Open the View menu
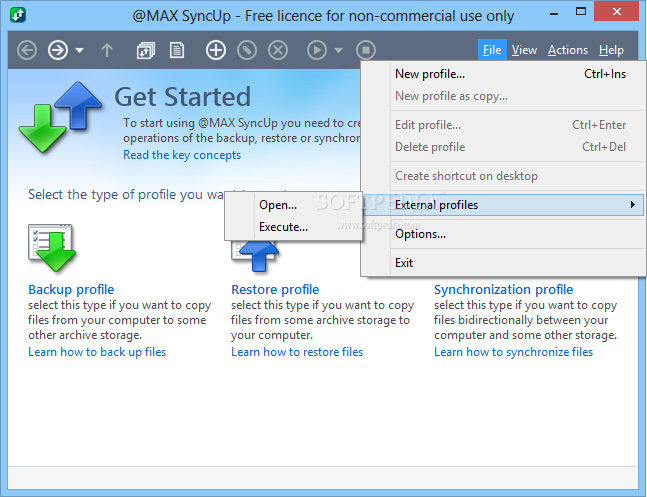This screenshot has width=647, height=497. [x=524, y=50]
